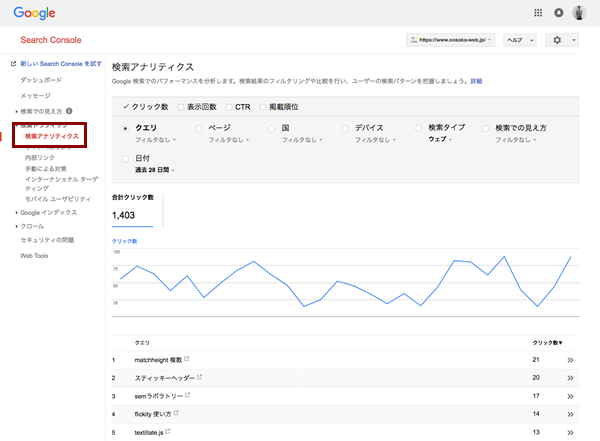
Task: Click double-arrow icon for スティッキーヘッダー row
Action: coord(570,377)
